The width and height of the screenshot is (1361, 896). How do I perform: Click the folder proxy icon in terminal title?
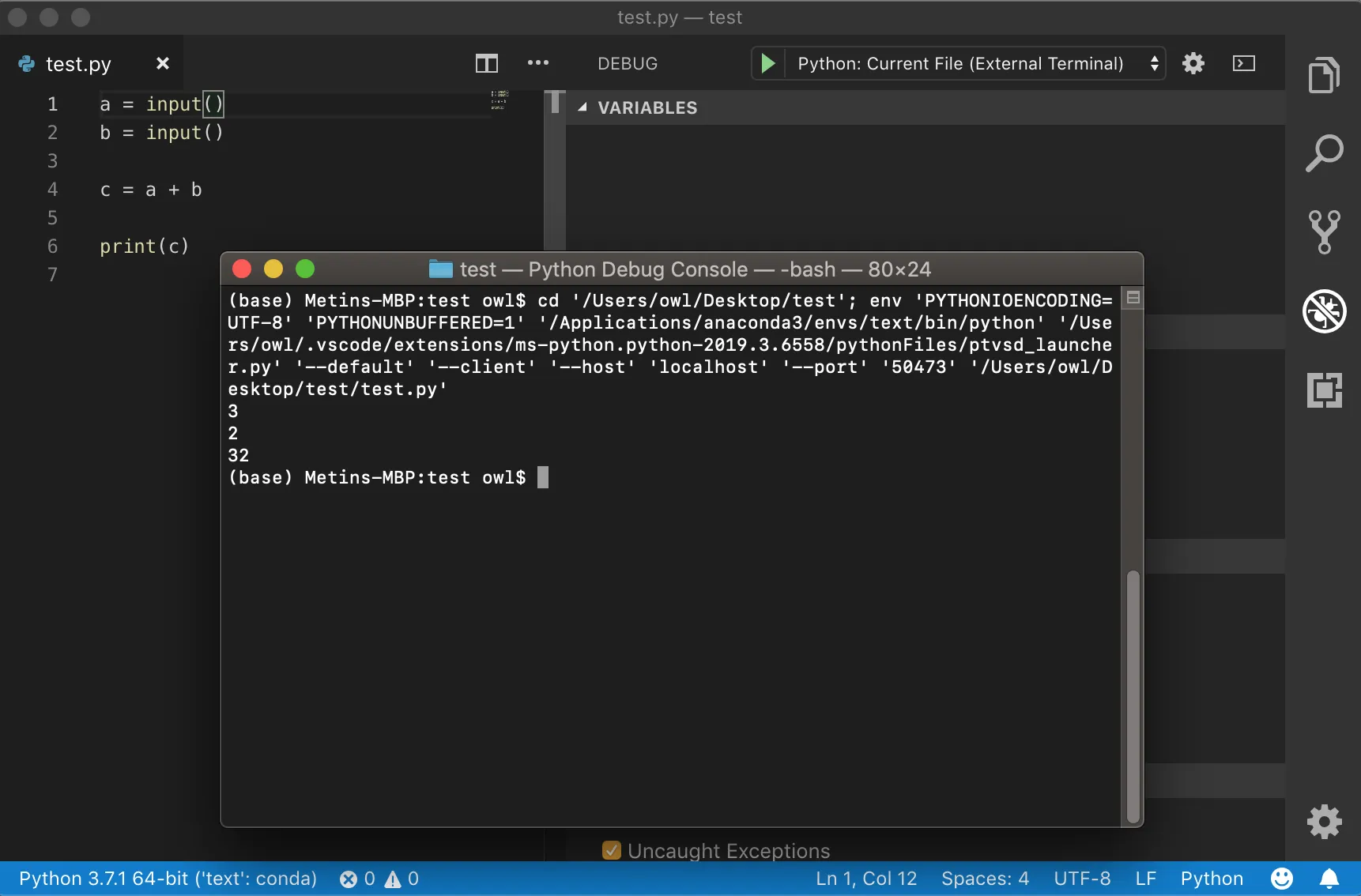[x=440, y=269]
